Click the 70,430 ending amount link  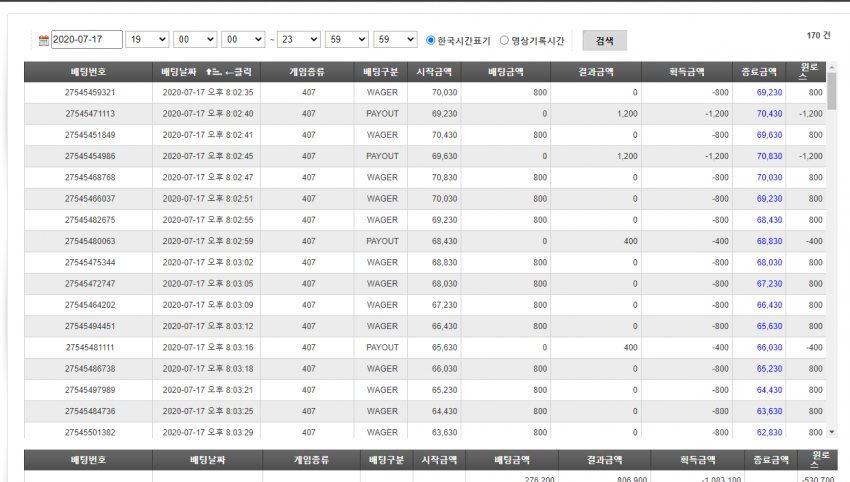click(x=769, y=114)
